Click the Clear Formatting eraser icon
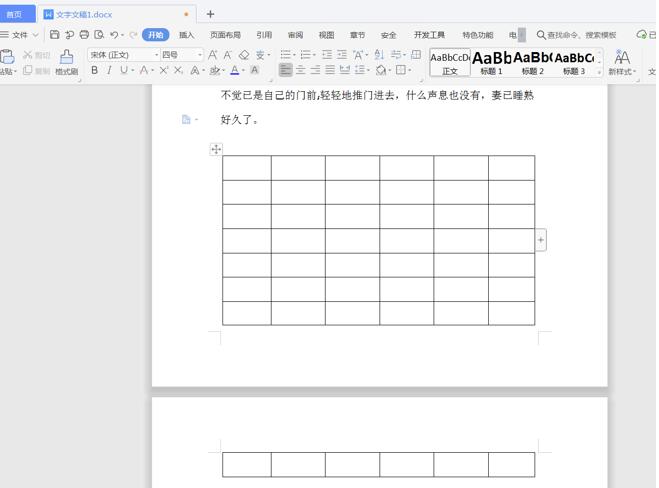The image size is (659, 488). [x=244, y=55]
